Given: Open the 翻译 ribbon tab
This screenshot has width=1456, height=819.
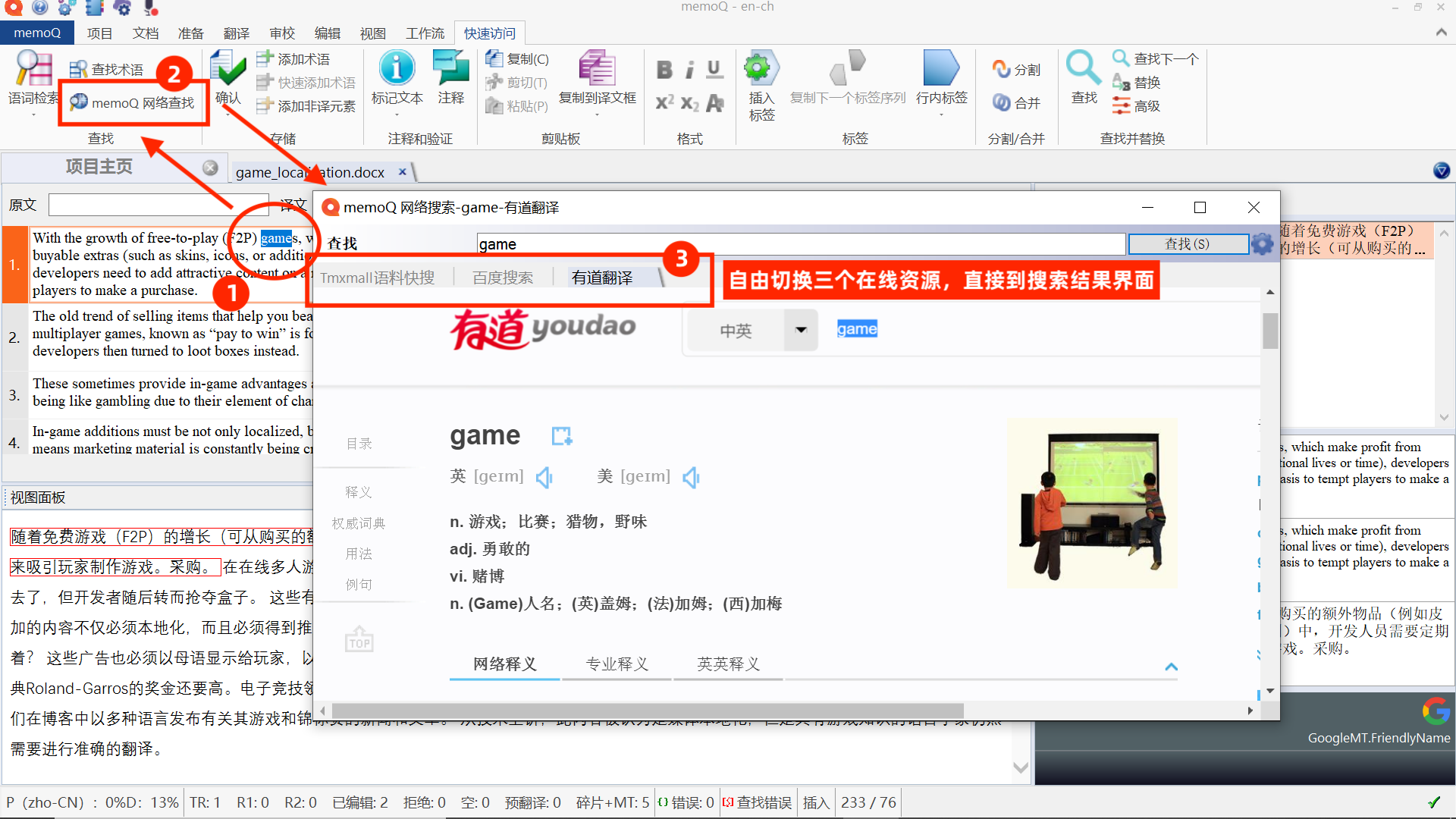Looking at the screenshot, I should click(236, 33).
